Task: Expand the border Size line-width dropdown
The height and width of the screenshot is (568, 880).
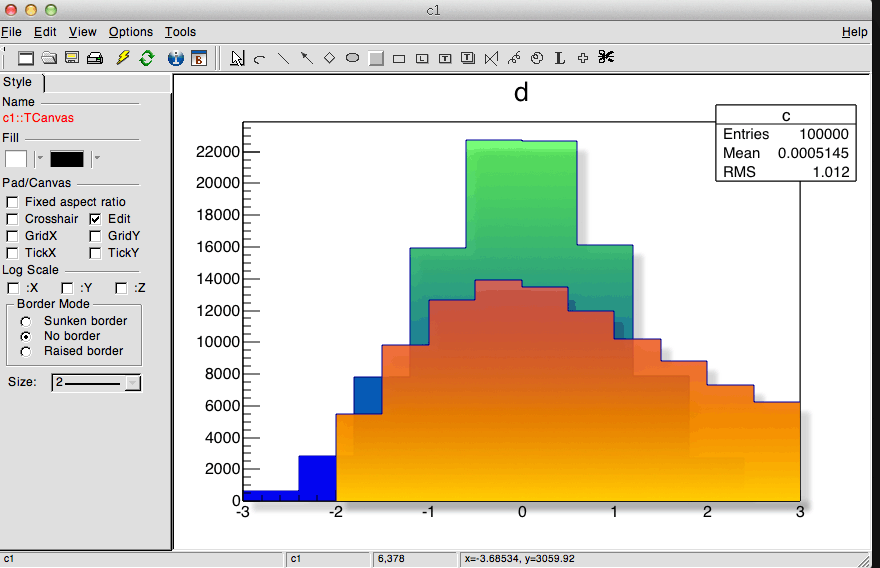Action: click(x=133, y=383)
